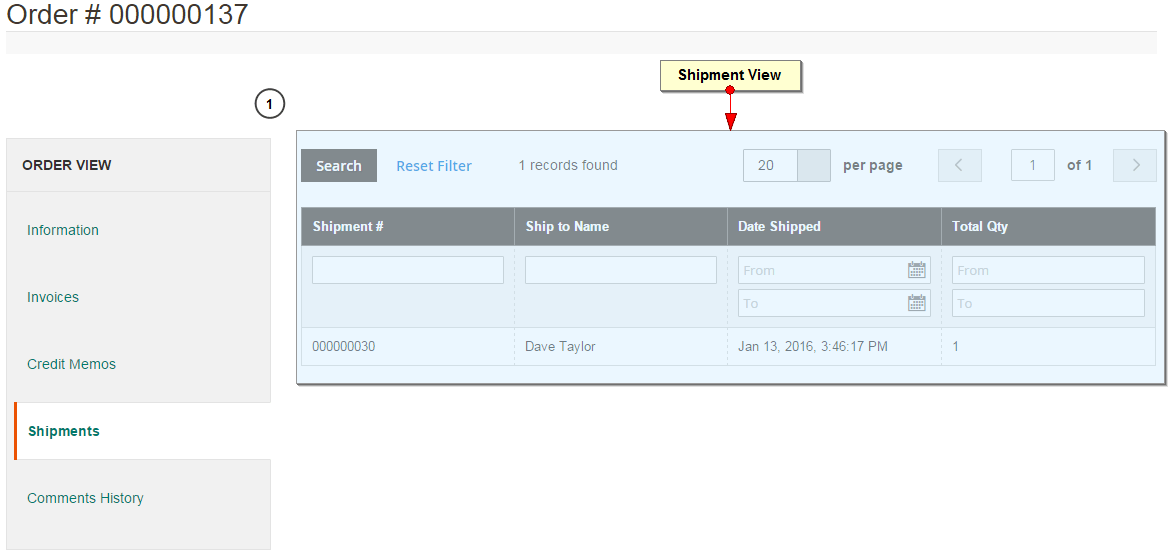Screen dimensions: 1176x558
Task: Focus the Ship to Name filter field
Action: [620, 270]
